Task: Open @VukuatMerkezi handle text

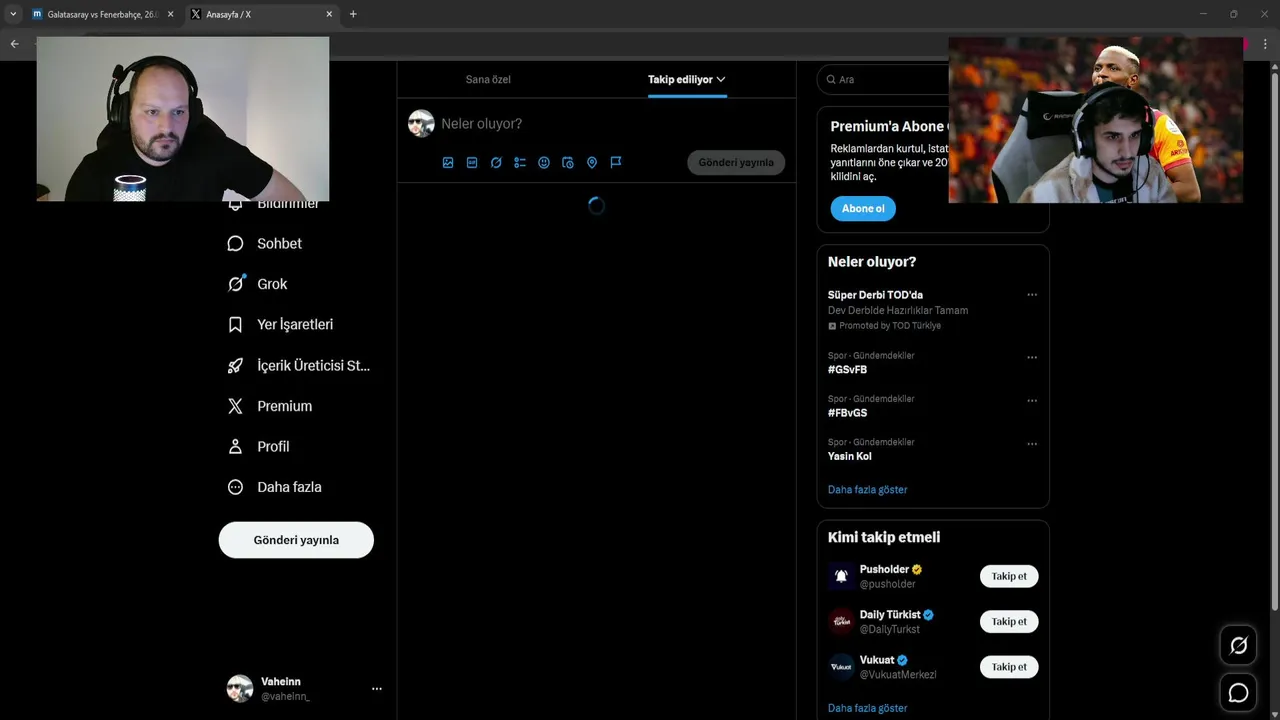Action: (x=898, y=674)
